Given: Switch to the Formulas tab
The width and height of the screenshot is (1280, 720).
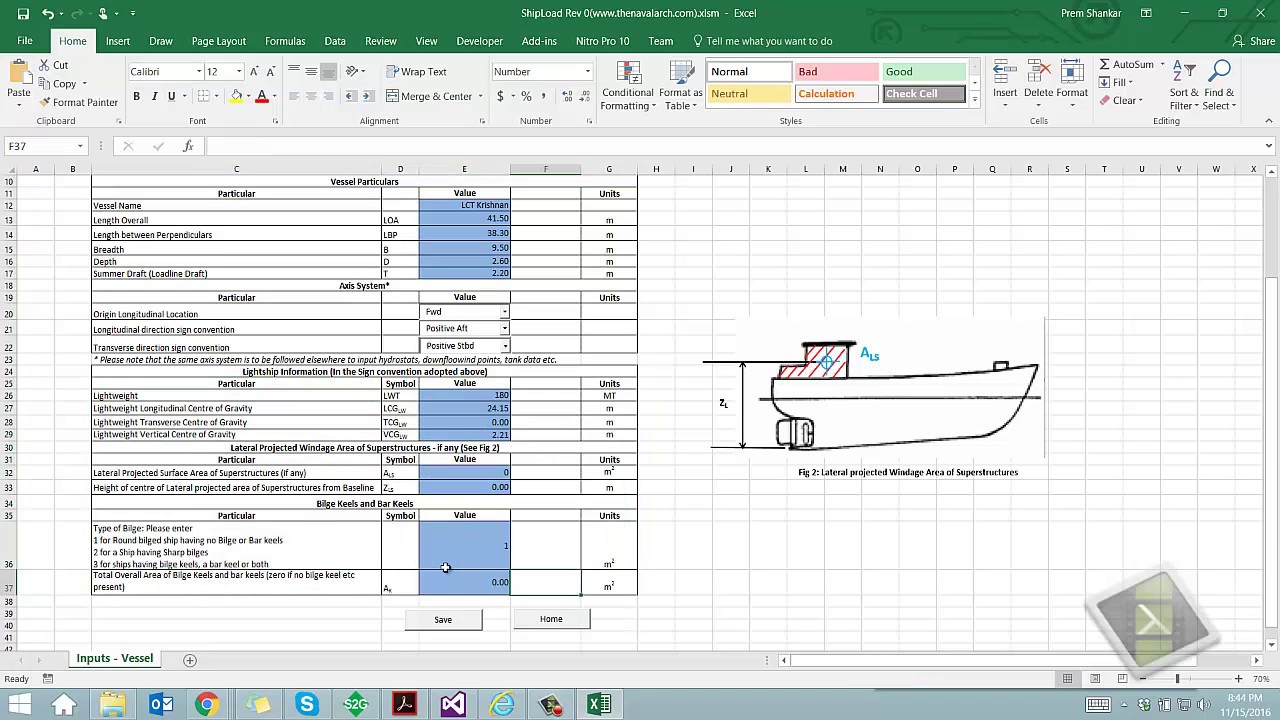Looking at the screenshot, I should point(285,41).
